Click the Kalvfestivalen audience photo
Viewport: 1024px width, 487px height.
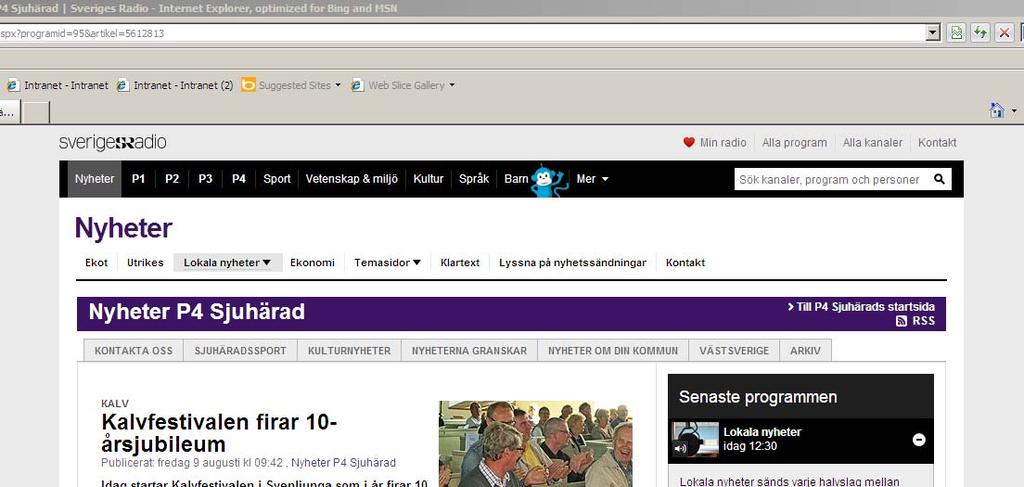[536, 444]
